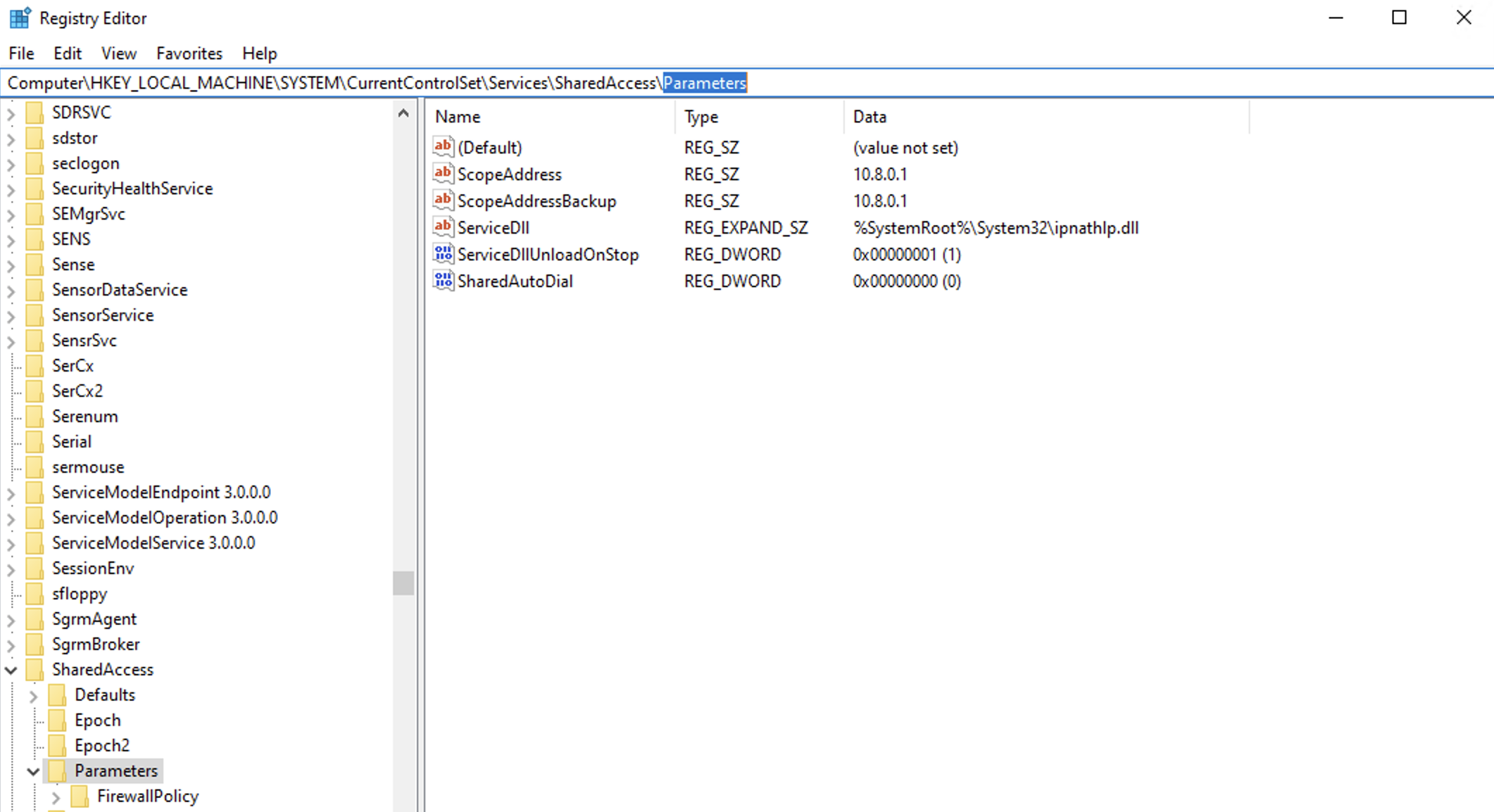Click the Epoch folder icon

click(x=57, y=721)
